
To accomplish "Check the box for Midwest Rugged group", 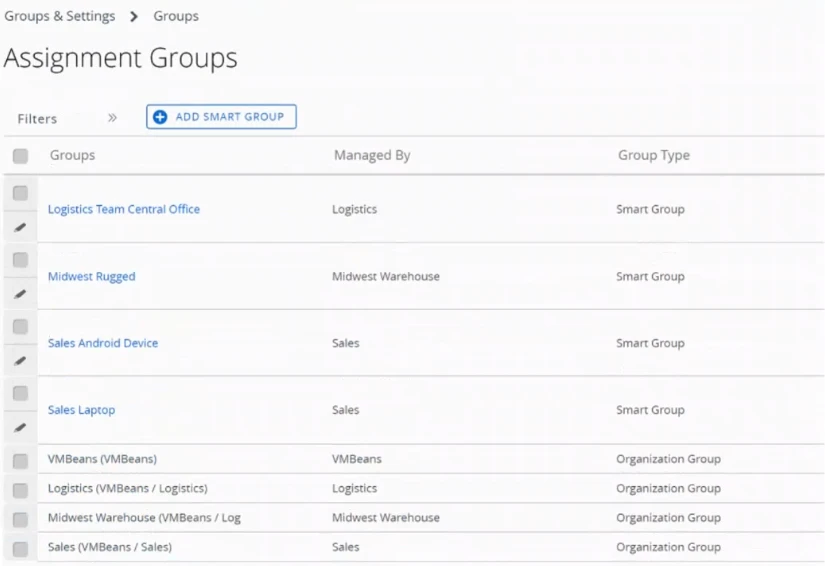I will pos(20,260).
